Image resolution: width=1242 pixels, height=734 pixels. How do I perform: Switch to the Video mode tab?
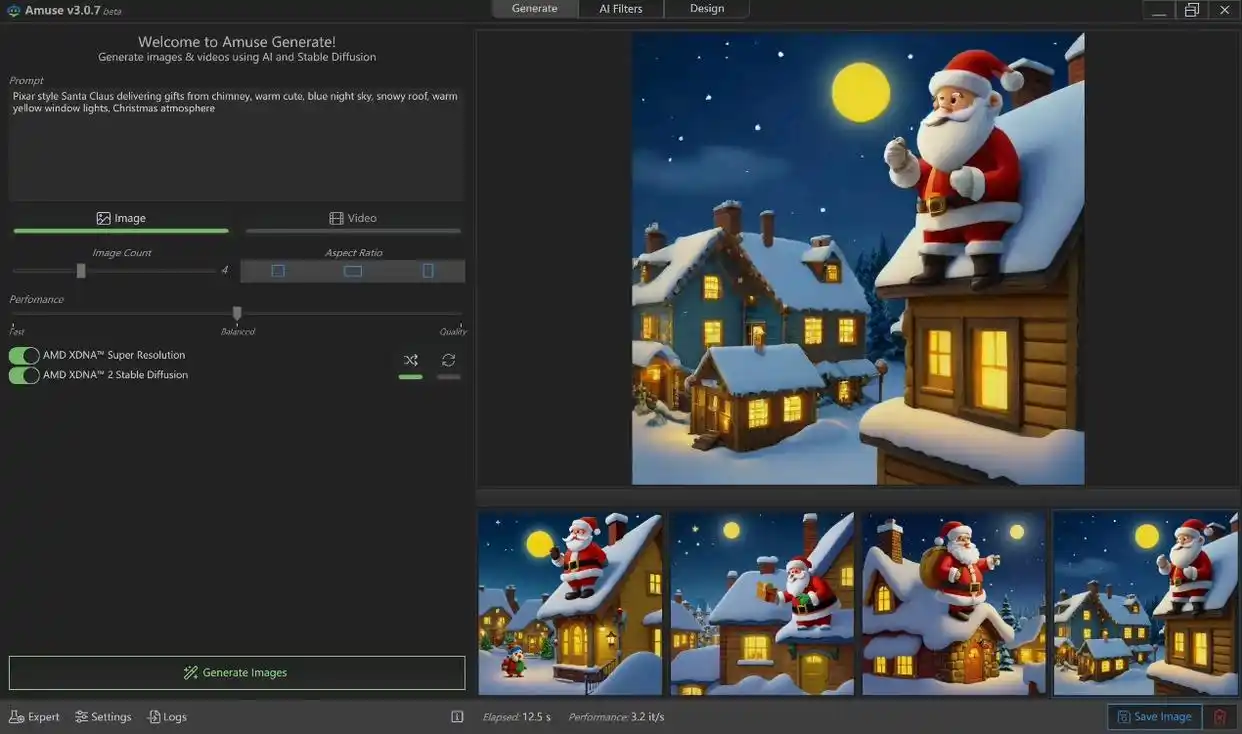pyautogui.click(x=353, y=218)
